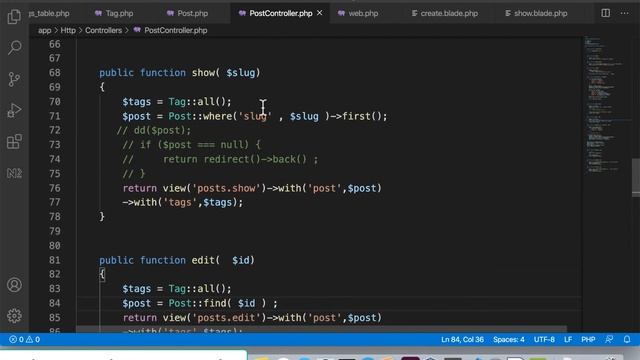Click '->with('tags',$tags);' on line 77
The height and width of the screenshot is (360, 640).
pos(182,202)
